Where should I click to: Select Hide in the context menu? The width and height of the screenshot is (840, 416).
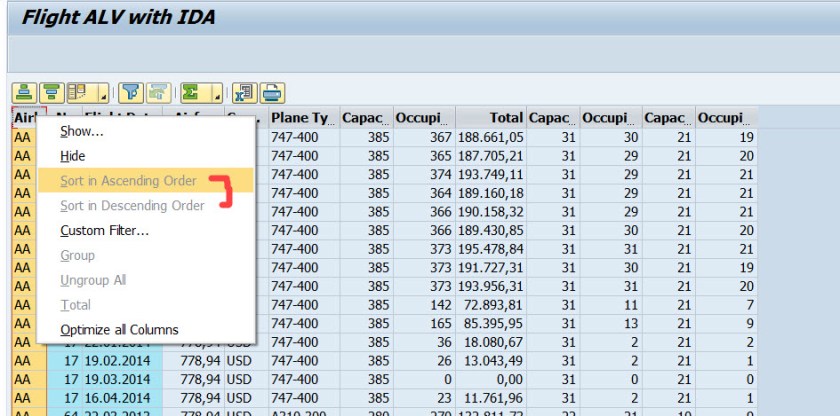tap(73, 156)
